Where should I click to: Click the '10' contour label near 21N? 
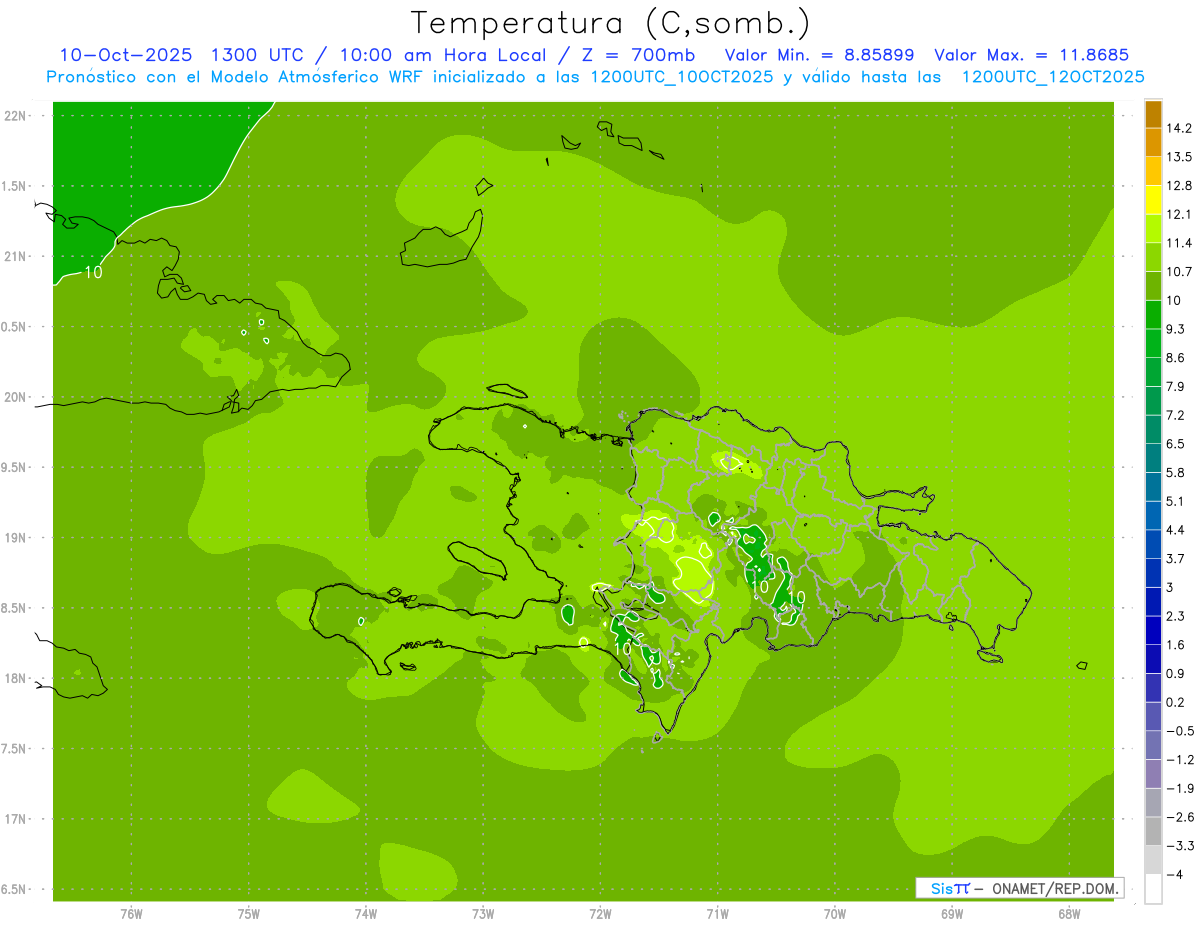tap(92, 271)
